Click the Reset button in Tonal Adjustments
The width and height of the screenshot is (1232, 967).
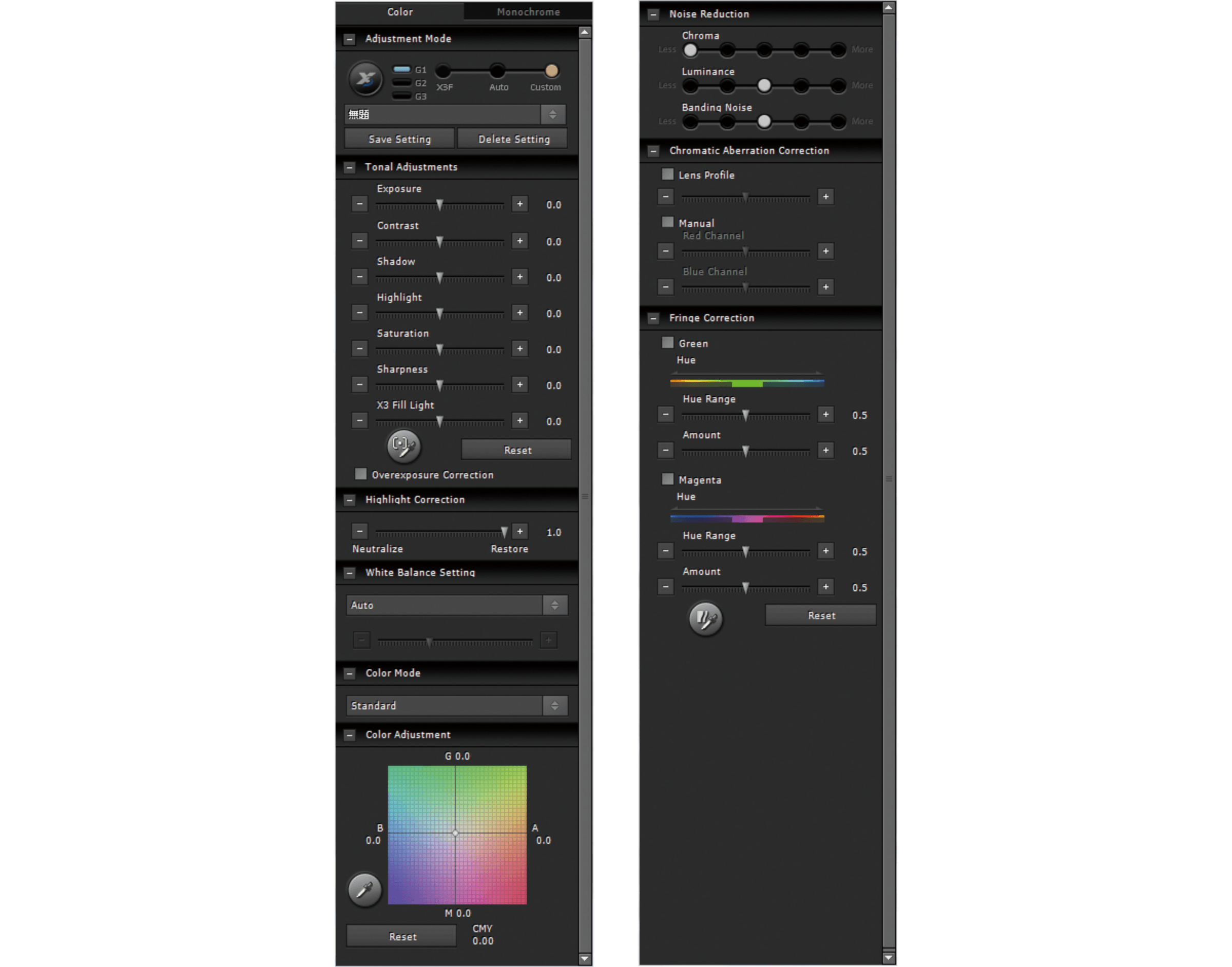click(x=517, y=449)
